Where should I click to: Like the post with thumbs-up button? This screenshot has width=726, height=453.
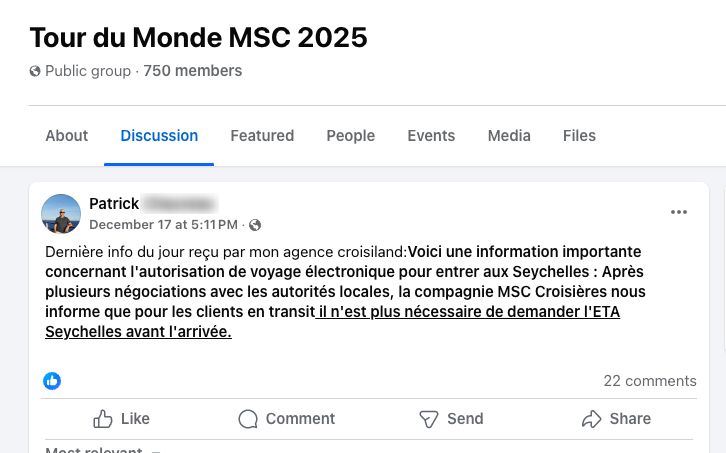[121, 419]
